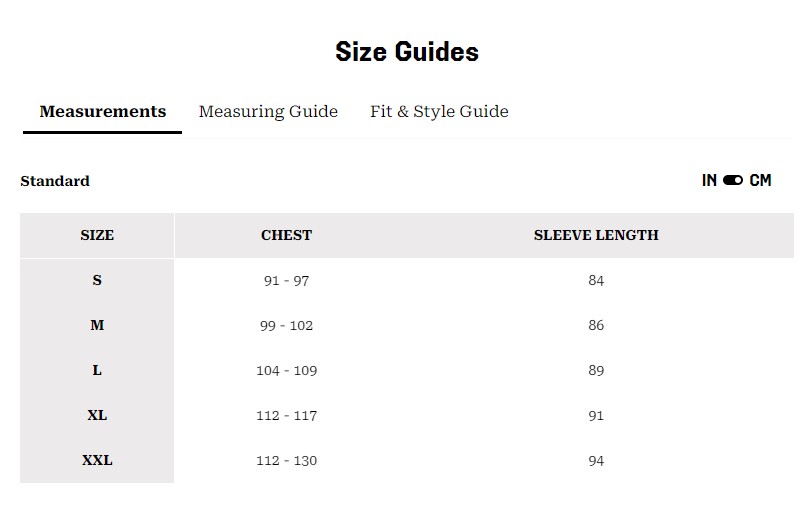Click the CM unit label
Screen dimensions: 802x523
(760, 181)
